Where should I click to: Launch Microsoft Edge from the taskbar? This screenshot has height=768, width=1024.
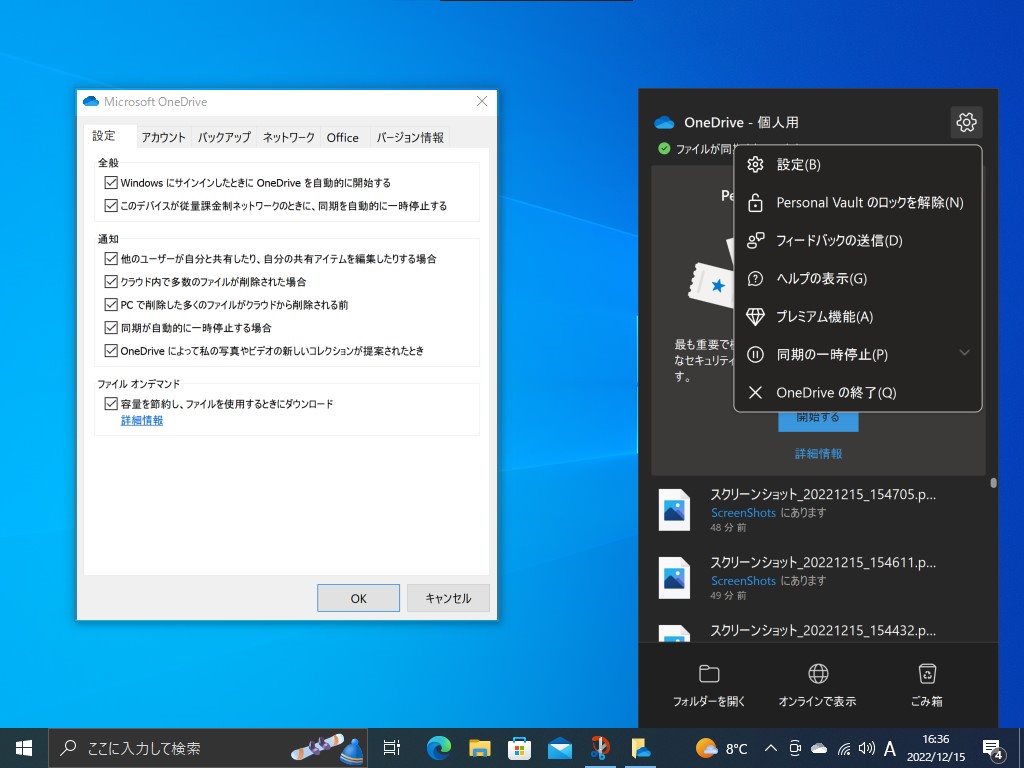(x=435, y=747)
